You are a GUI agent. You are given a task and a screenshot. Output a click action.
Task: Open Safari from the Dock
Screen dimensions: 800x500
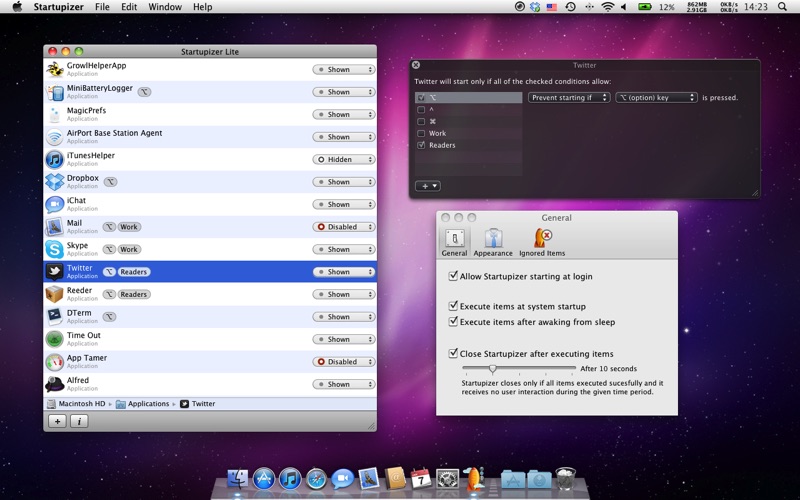pos(316,479)
